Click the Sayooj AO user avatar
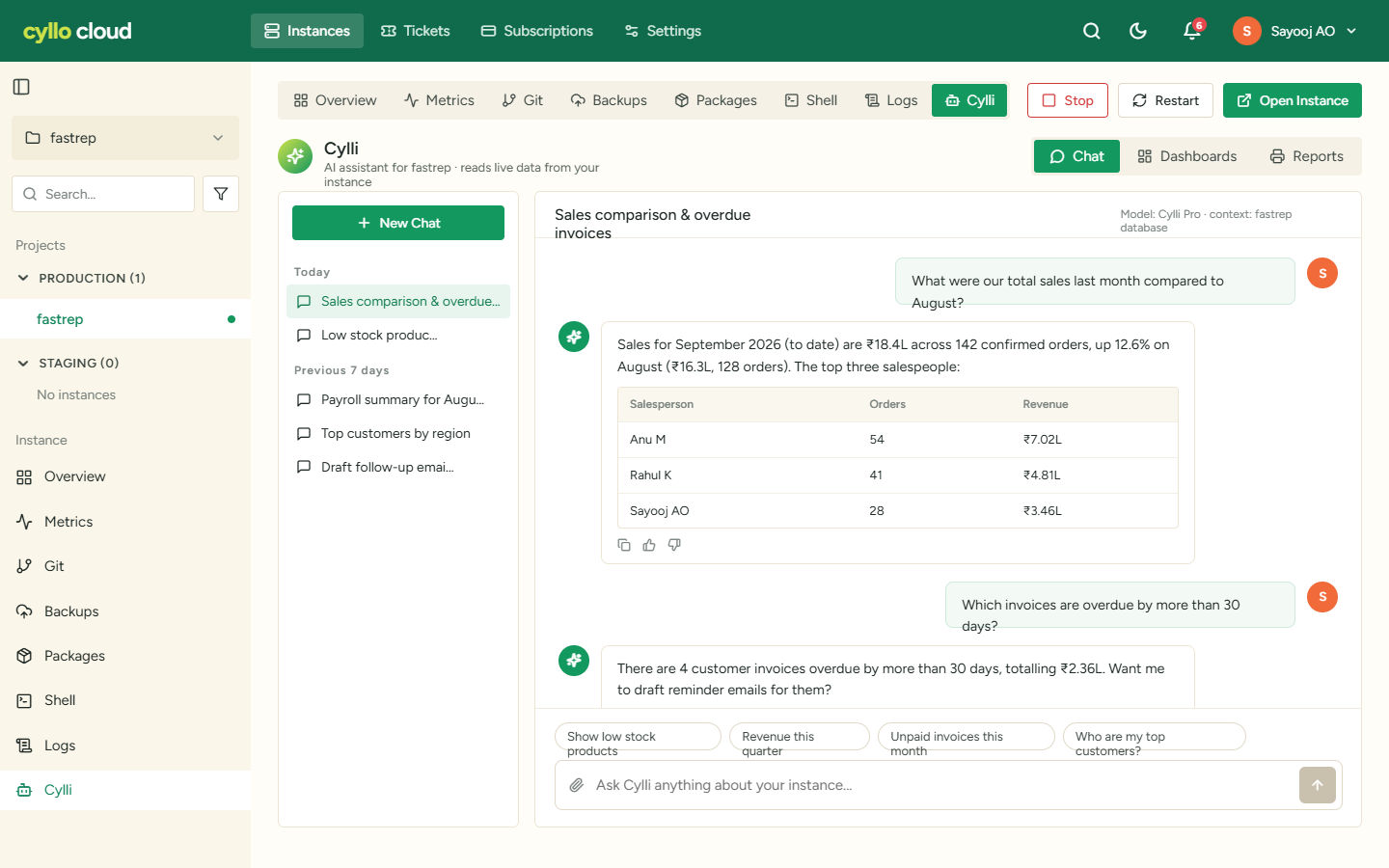1389x868 pixels. [1247, 31]
